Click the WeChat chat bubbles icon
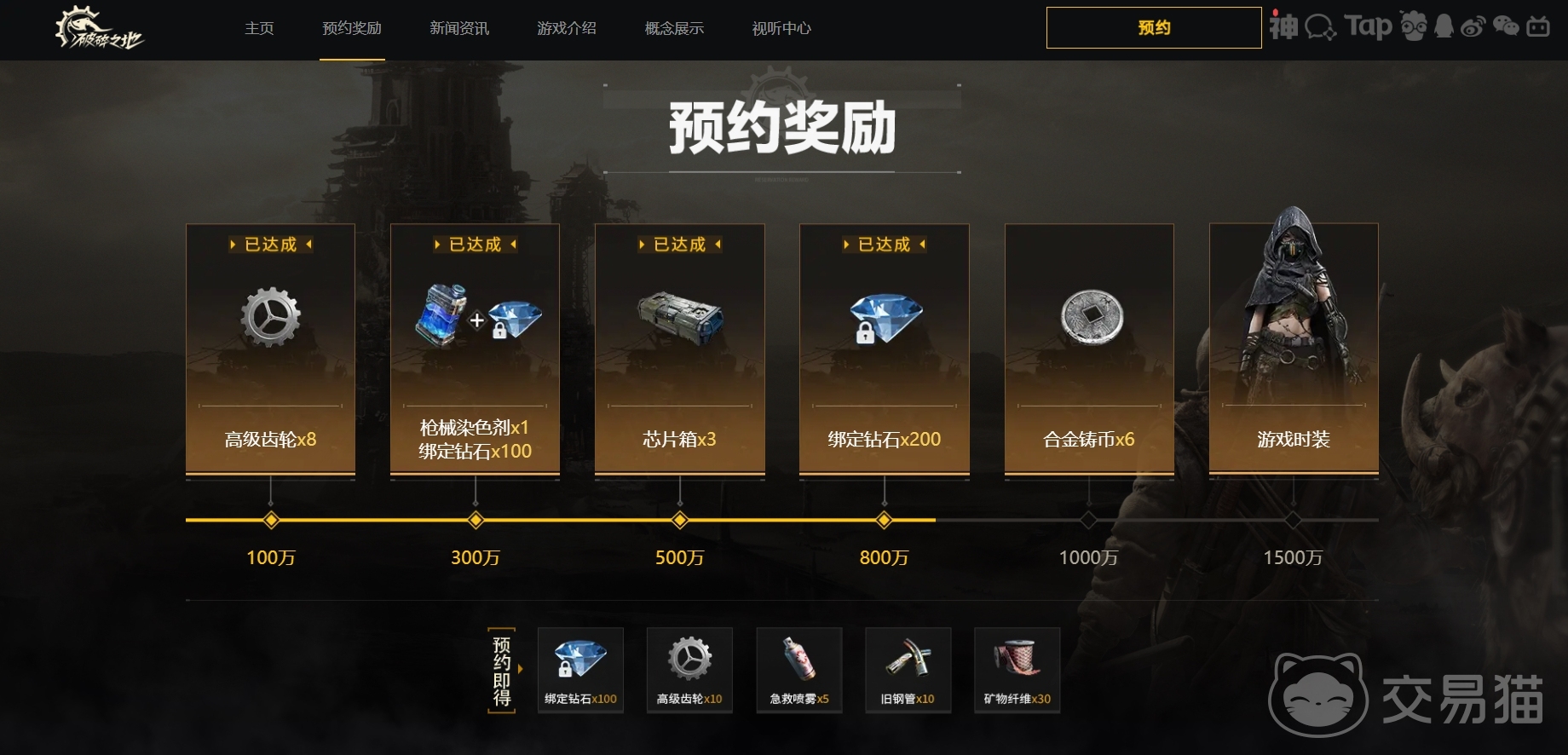The height and width of the screenshot is (755, 1568). click(1506, 27)
